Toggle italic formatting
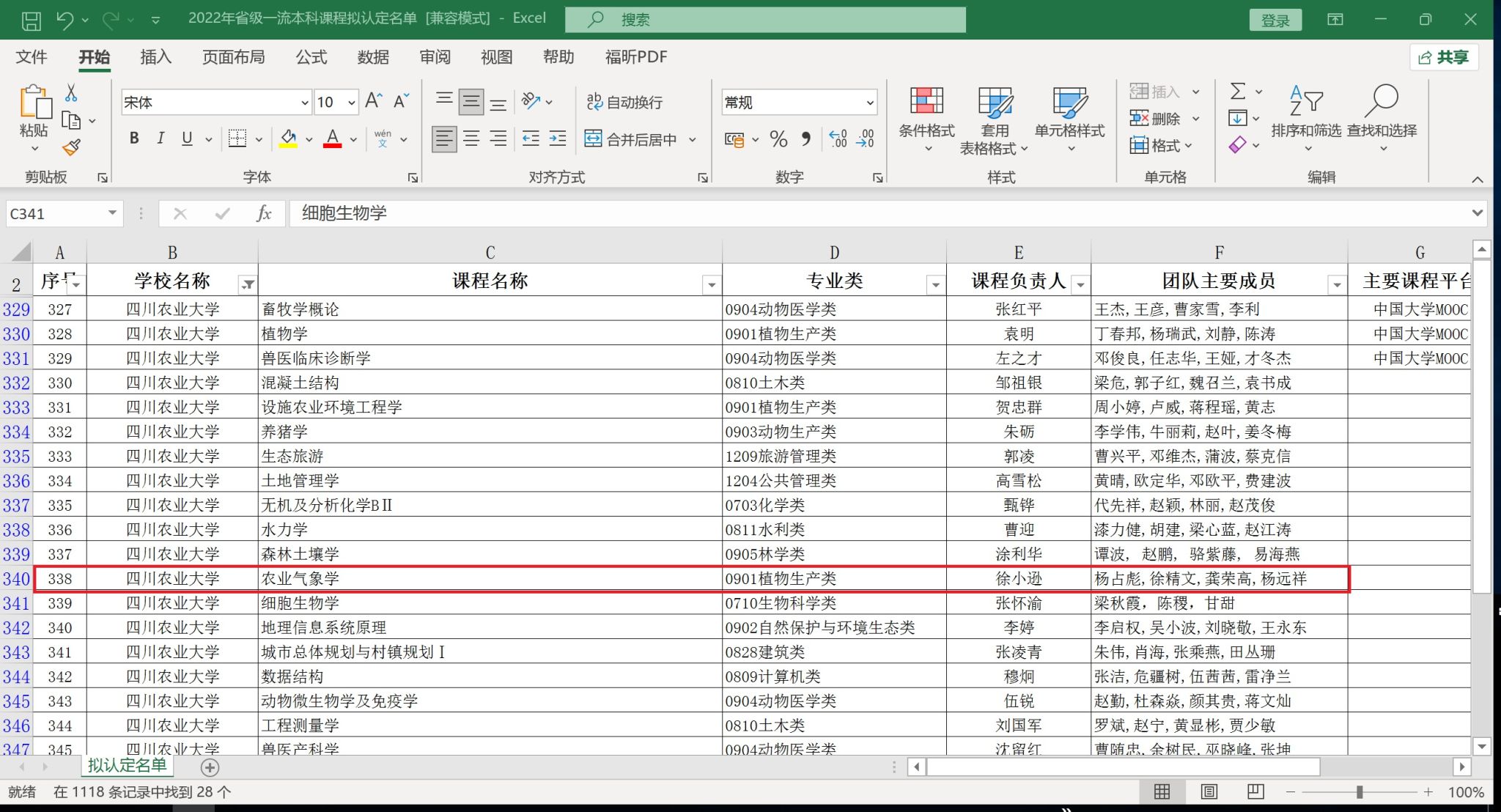1501x812 pixels. (161, 139)
